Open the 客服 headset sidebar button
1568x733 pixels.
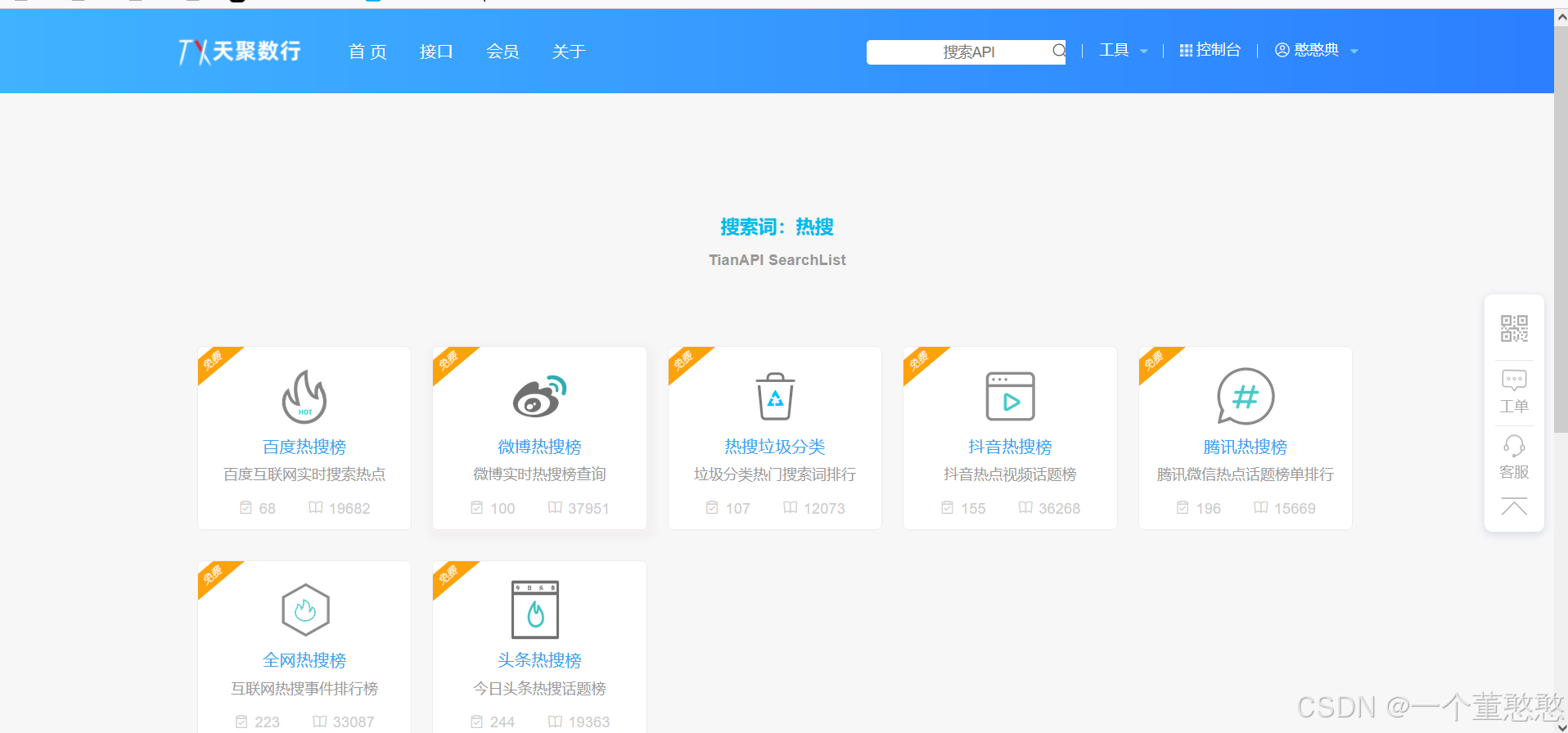pos(1514,457)
